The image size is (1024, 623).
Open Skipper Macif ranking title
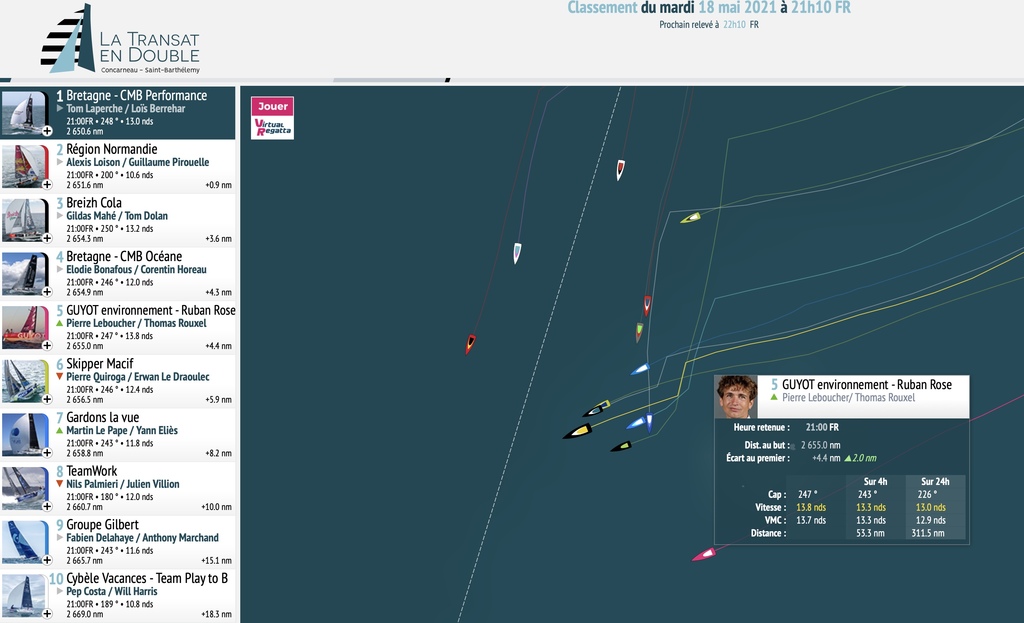tap(99, 363)
